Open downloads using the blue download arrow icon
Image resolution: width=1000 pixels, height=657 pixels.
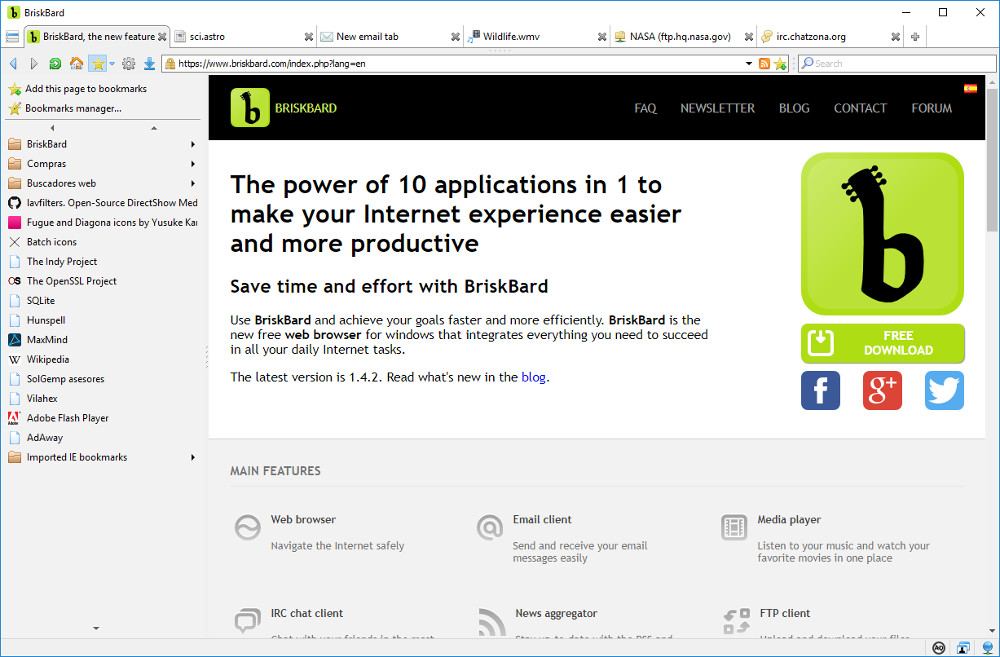point(149,63)
